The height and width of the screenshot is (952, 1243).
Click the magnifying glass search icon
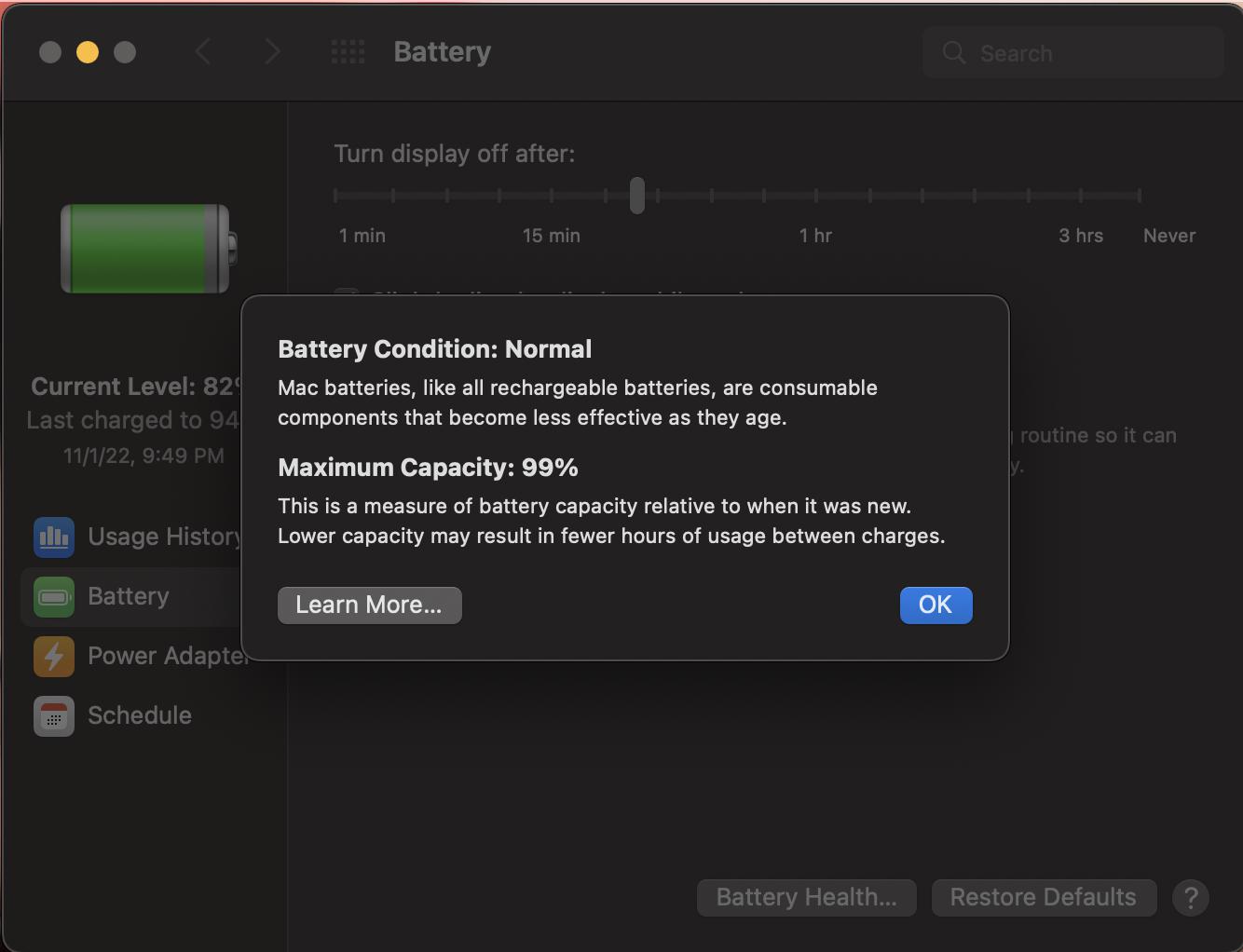coord(954,53)
